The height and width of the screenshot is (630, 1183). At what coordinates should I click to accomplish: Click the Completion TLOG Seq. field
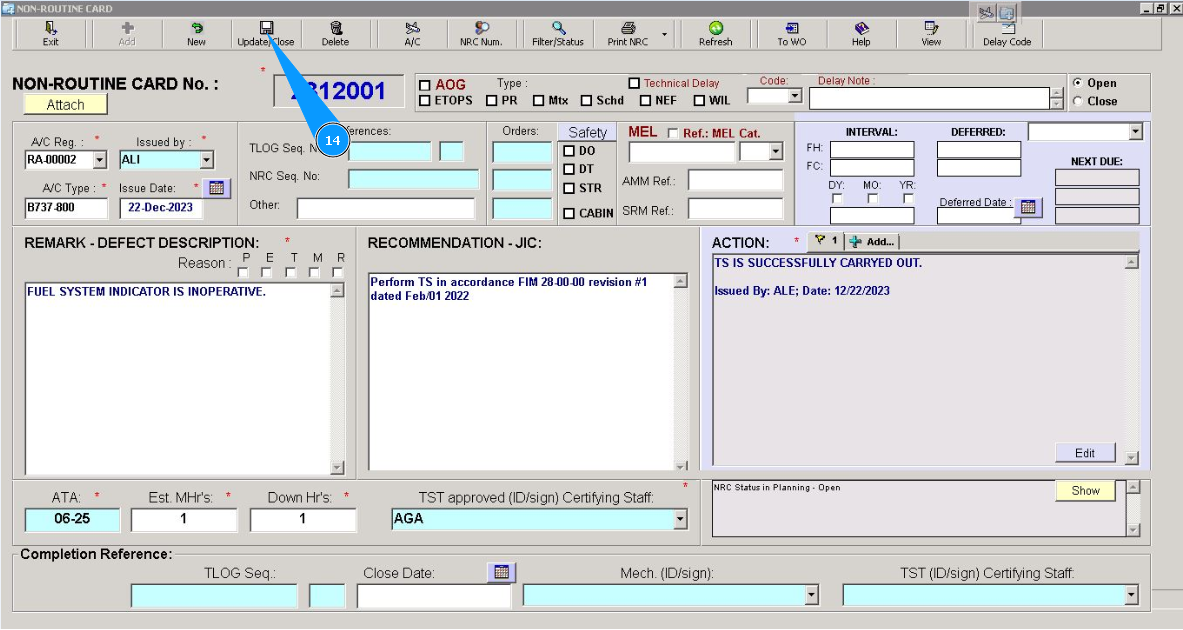[x=214, y=595]
